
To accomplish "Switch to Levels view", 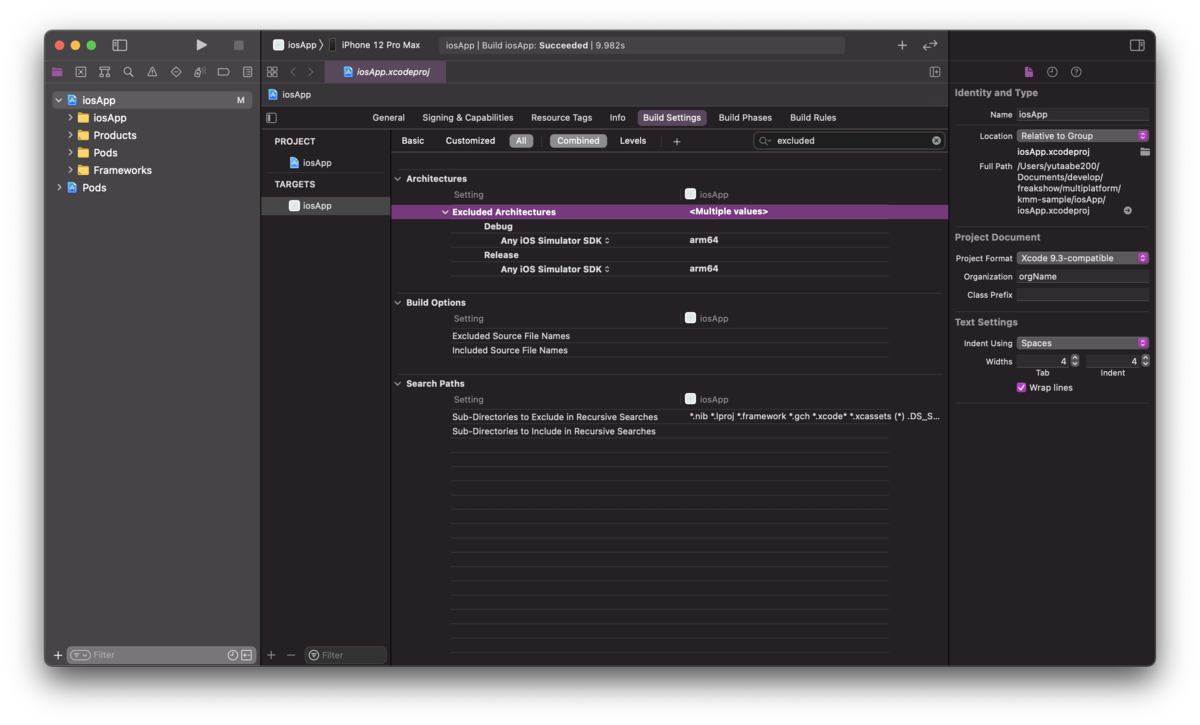I will click(633, 141).
